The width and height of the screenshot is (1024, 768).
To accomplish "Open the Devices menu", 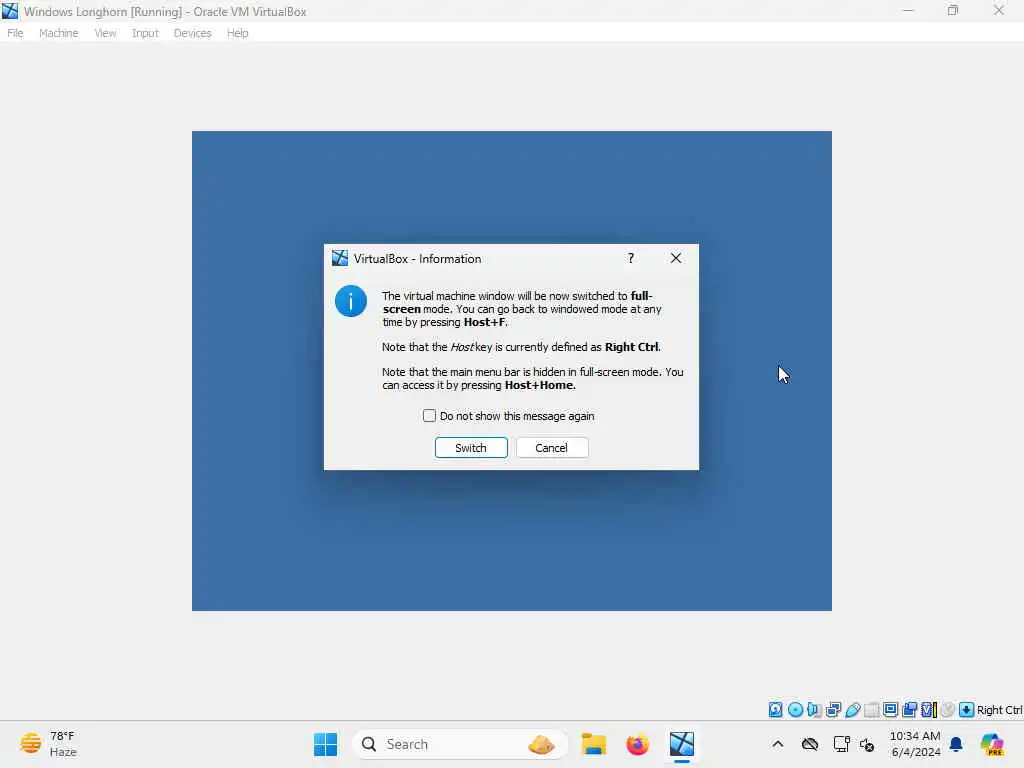I will [192, 33].
